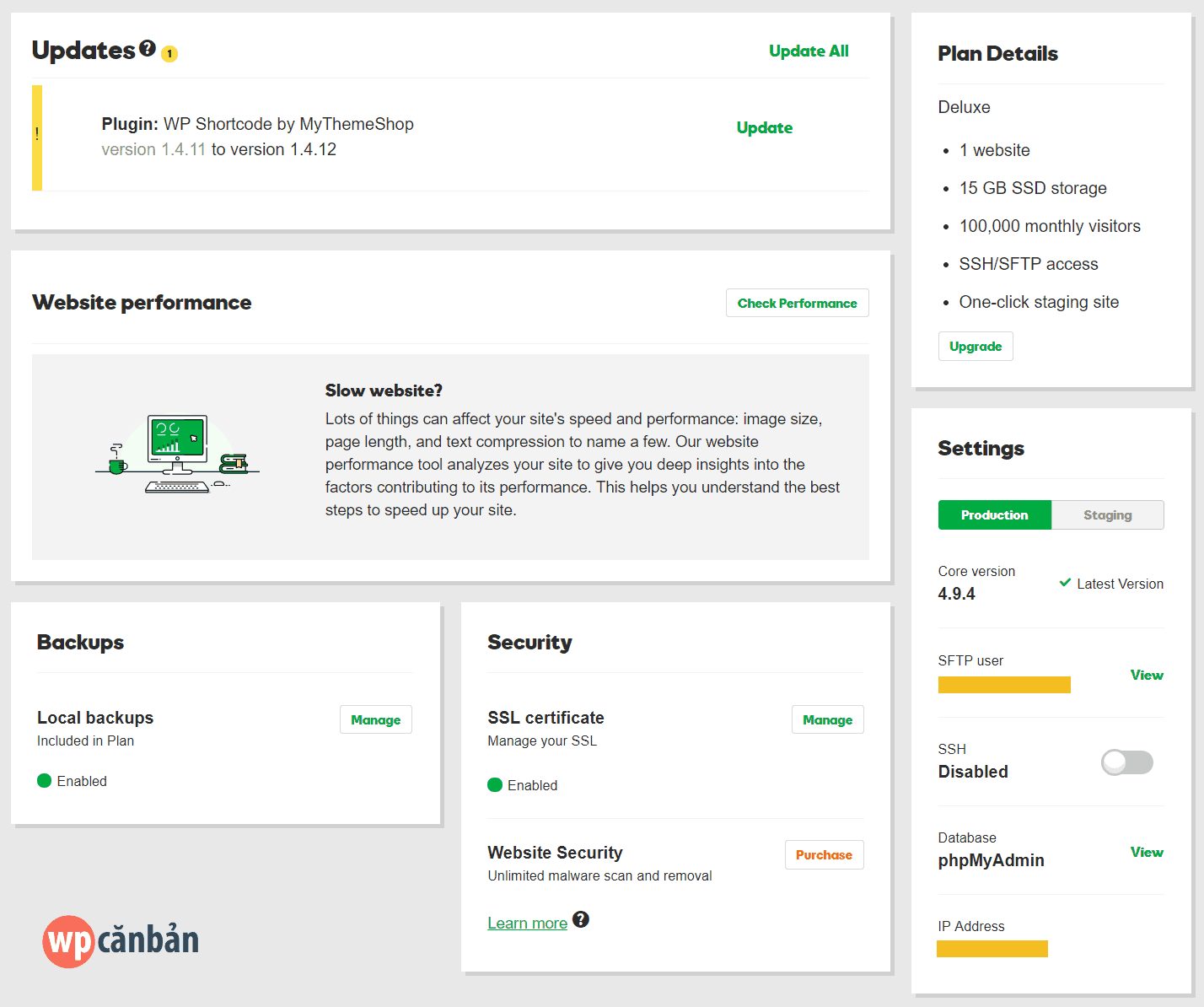
Task: Click the yellow "1" notification badge near Updates
Action: pyautogui.click(x=169, y=54)
